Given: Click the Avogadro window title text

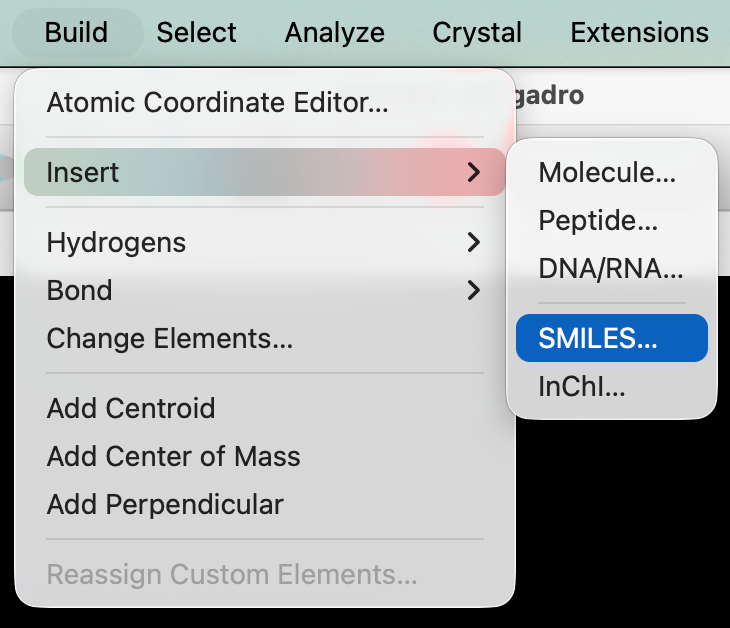Looking at the screenshot, I should [x=548, y=96].
